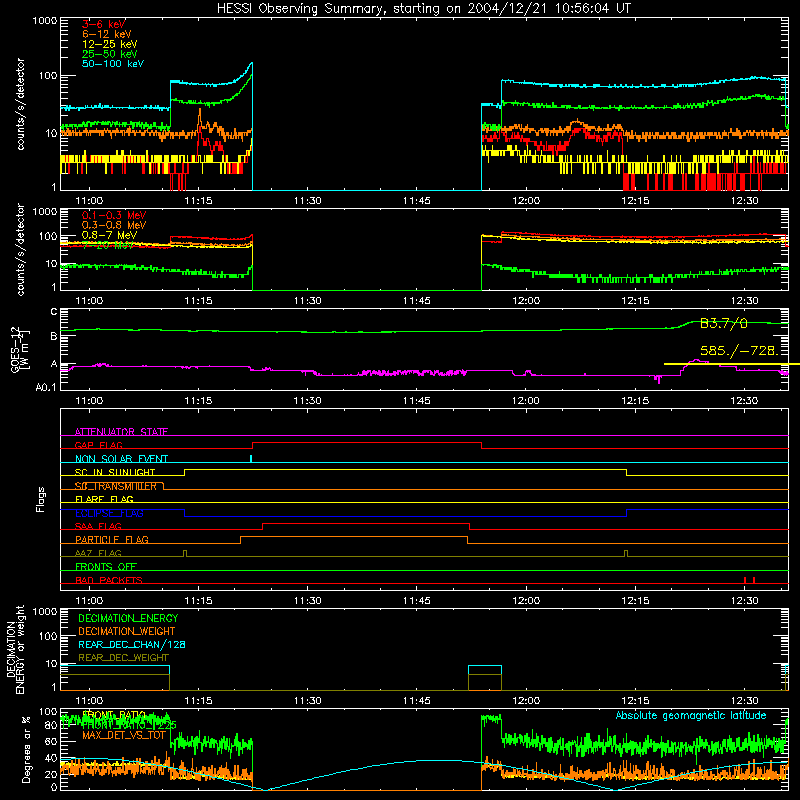
Task: Click the 0.1-0.3 MeV legend label
Action: point(114,215)
